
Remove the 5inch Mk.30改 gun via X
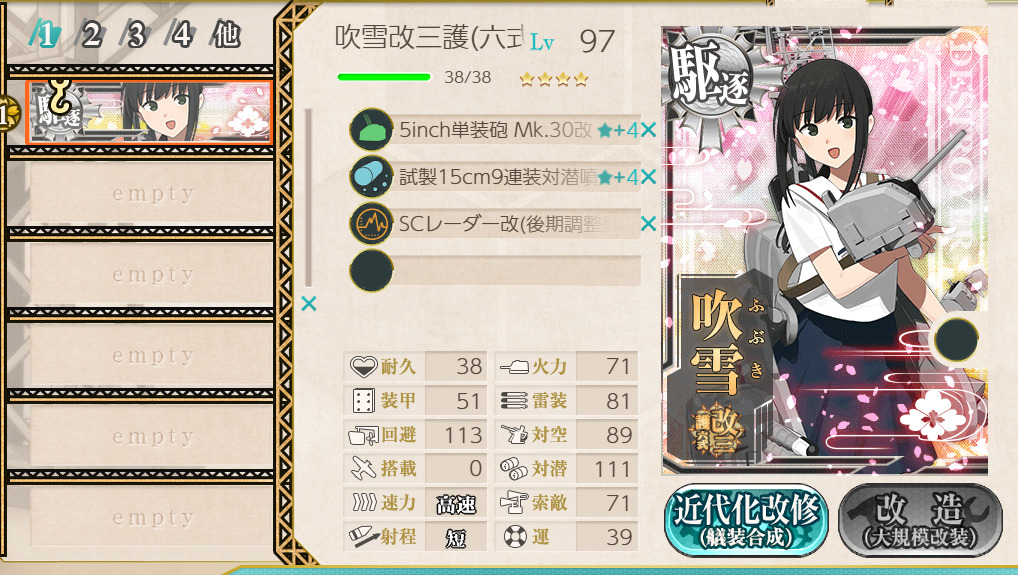coord(648,130)
